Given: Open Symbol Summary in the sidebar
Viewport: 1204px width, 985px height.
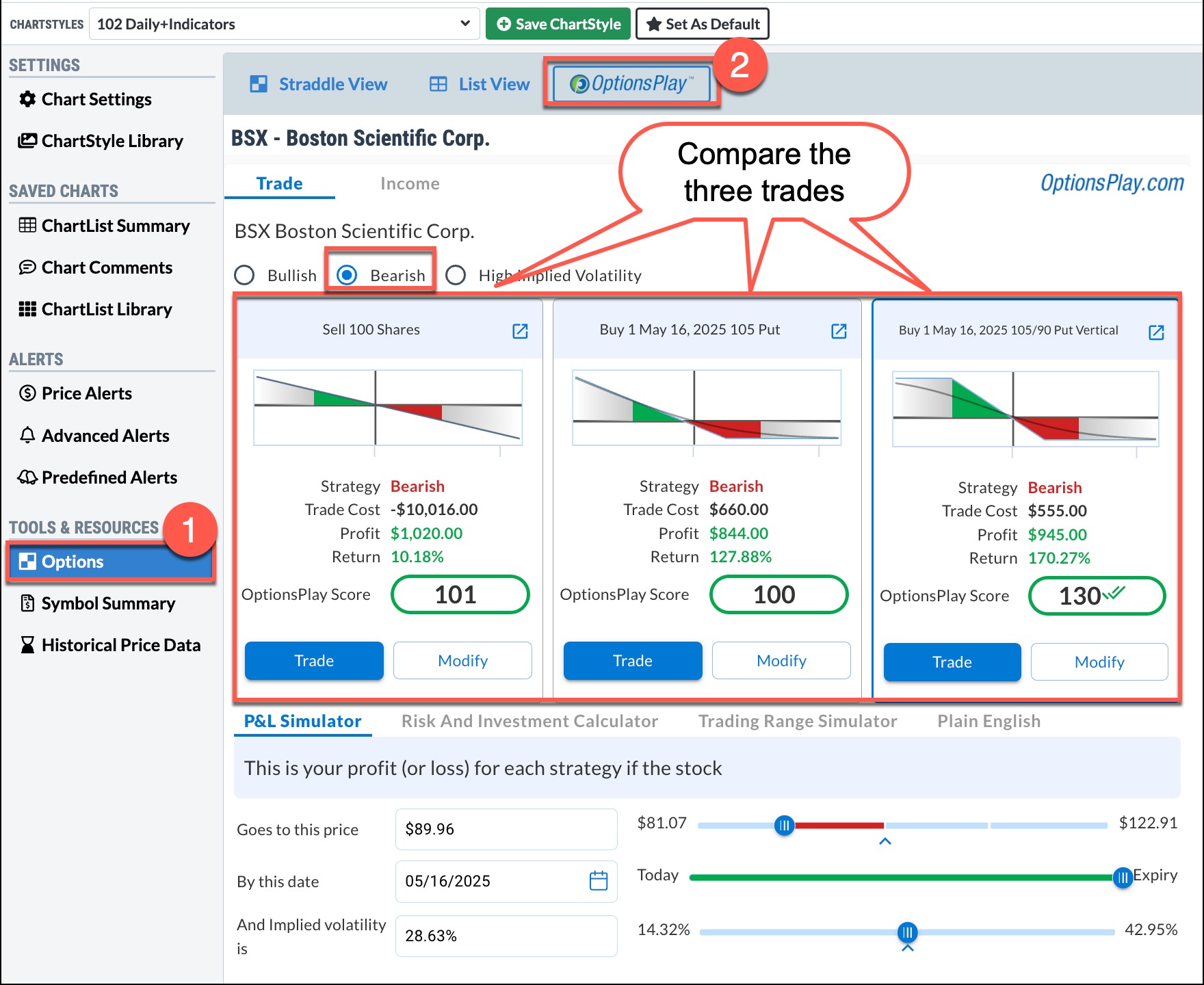Looking at the screenshot, I should pos(108,603).
